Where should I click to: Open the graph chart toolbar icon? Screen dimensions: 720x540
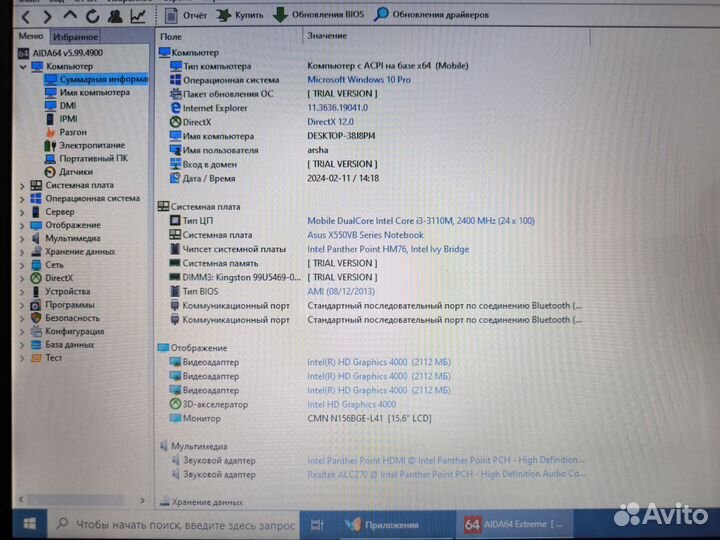click(138, 16)
